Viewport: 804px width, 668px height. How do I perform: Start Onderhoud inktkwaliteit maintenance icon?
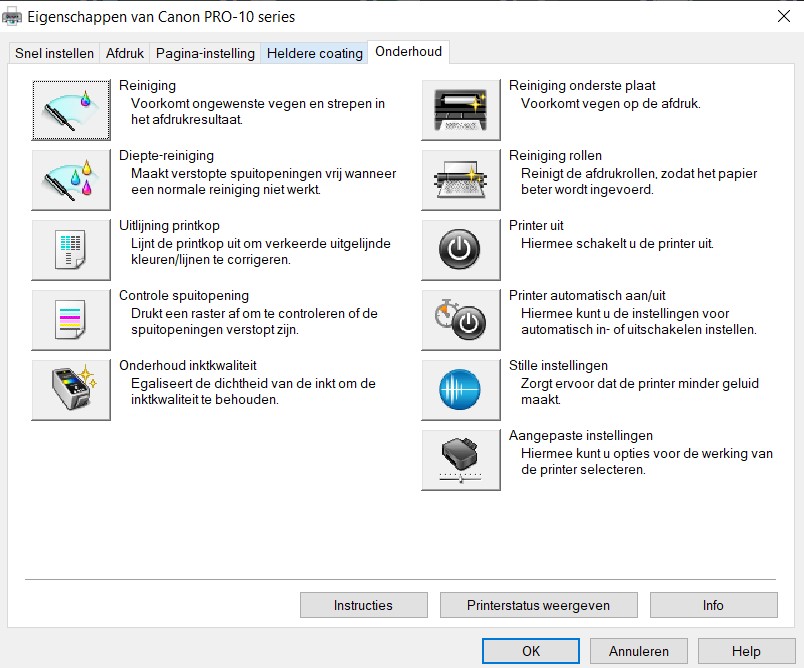point(71,390)
